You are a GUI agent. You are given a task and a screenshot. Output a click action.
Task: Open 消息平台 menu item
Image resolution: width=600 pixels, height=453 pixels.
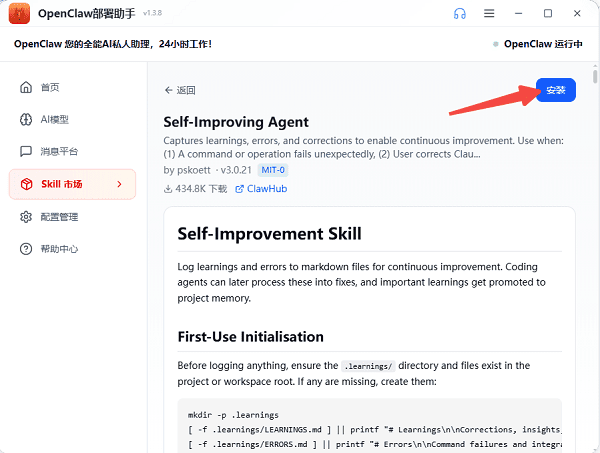click(72, 152)
